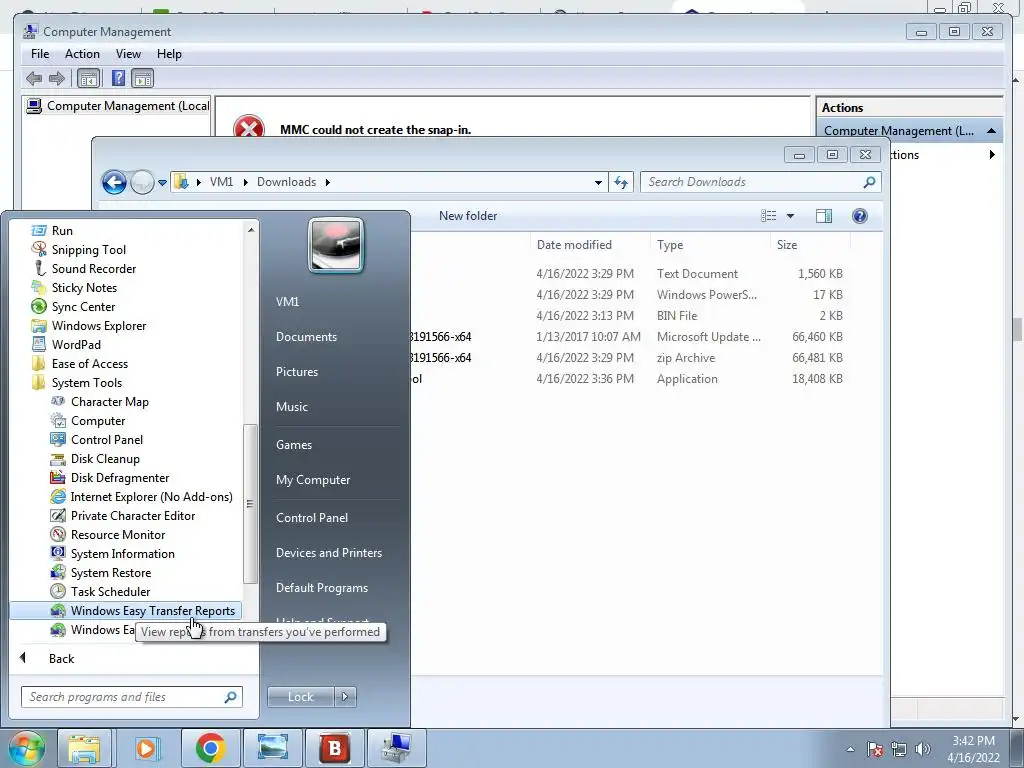The image size is (1024, 768).
Task: Click the Start orb button
Action: tap(27, 748)
